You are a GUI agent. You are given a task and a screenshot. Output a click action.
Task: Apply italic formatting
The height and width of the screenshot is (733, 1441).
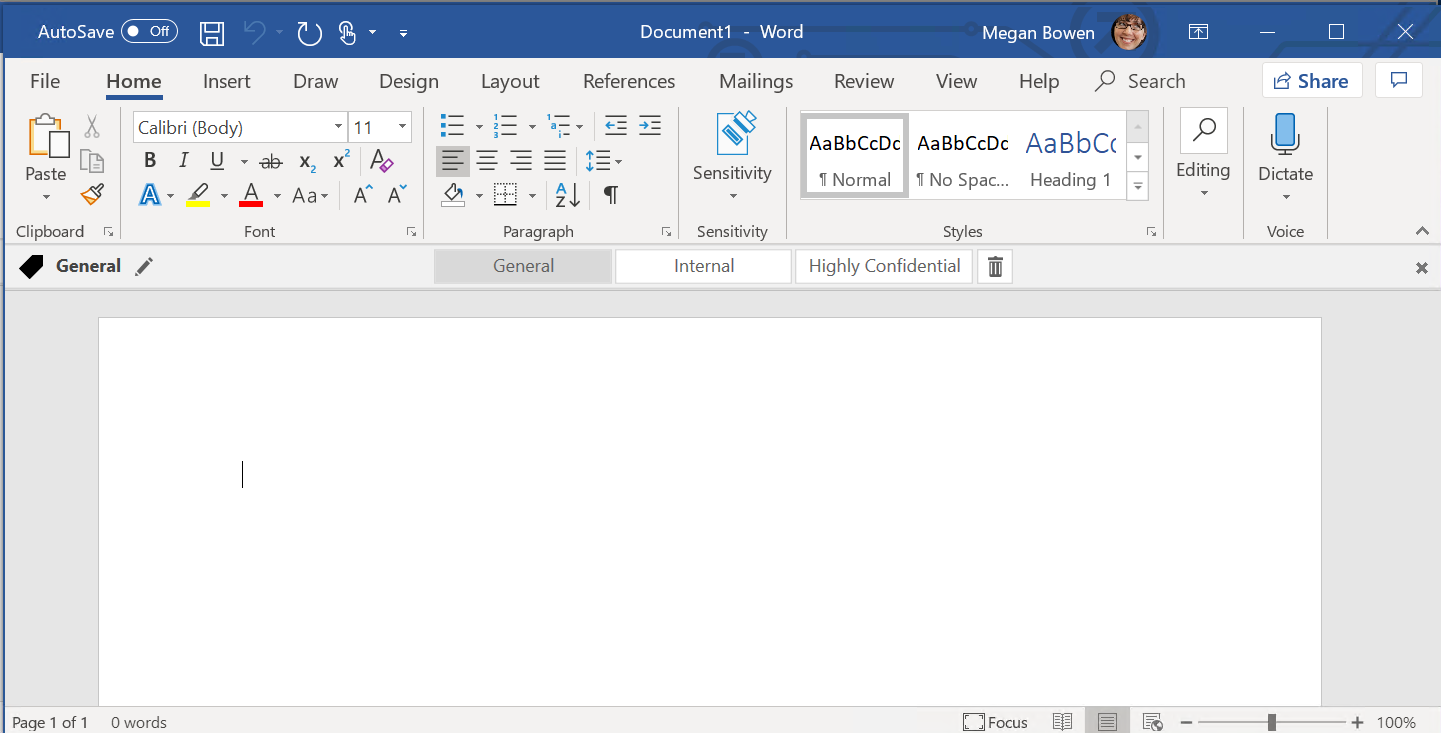(x=183, y=160)
